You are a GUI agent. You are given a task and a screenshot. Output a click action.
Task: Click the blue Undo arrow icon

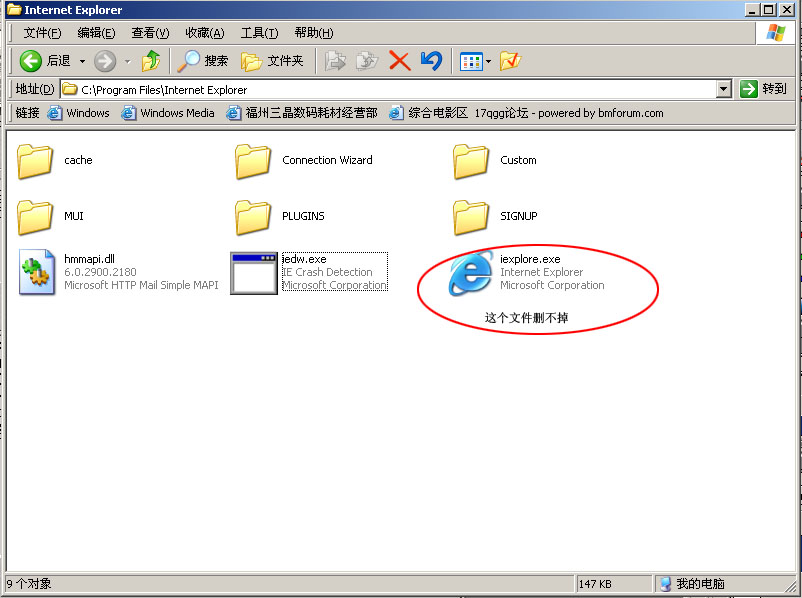click(x=431, y=61)
